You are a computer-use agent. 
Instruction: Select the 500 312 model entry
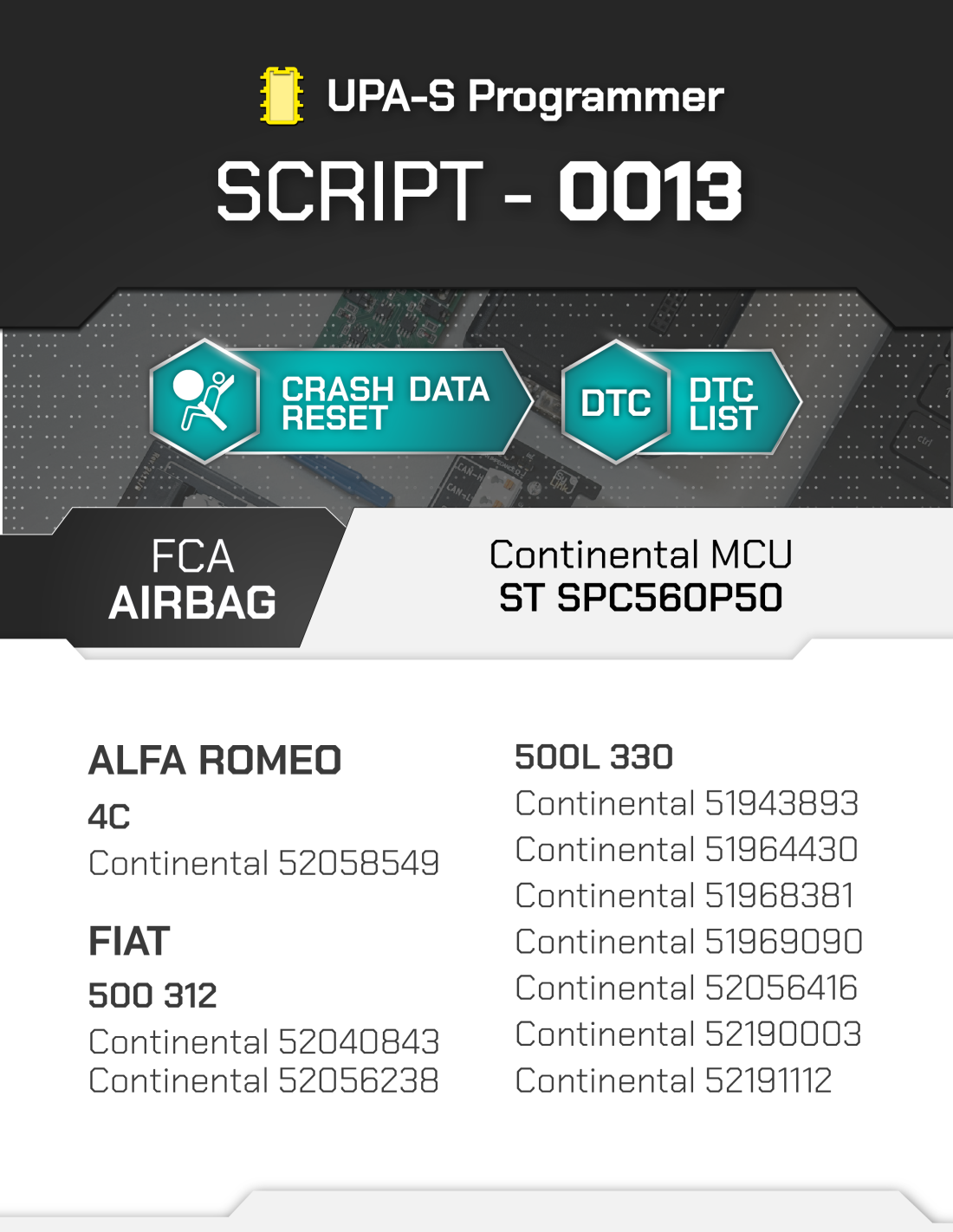(152, 996)
